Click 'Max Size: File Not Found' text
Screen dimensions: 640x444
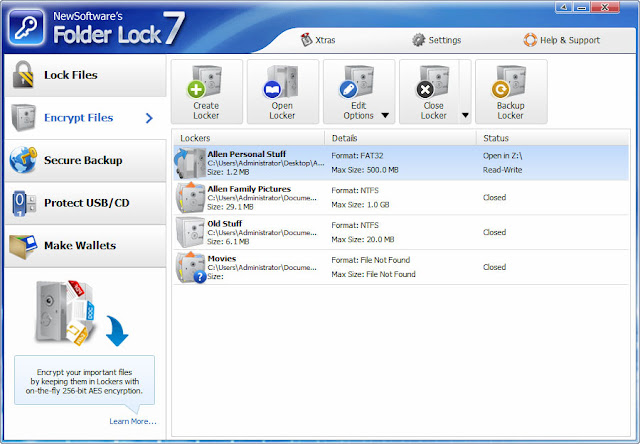[373, 274]
